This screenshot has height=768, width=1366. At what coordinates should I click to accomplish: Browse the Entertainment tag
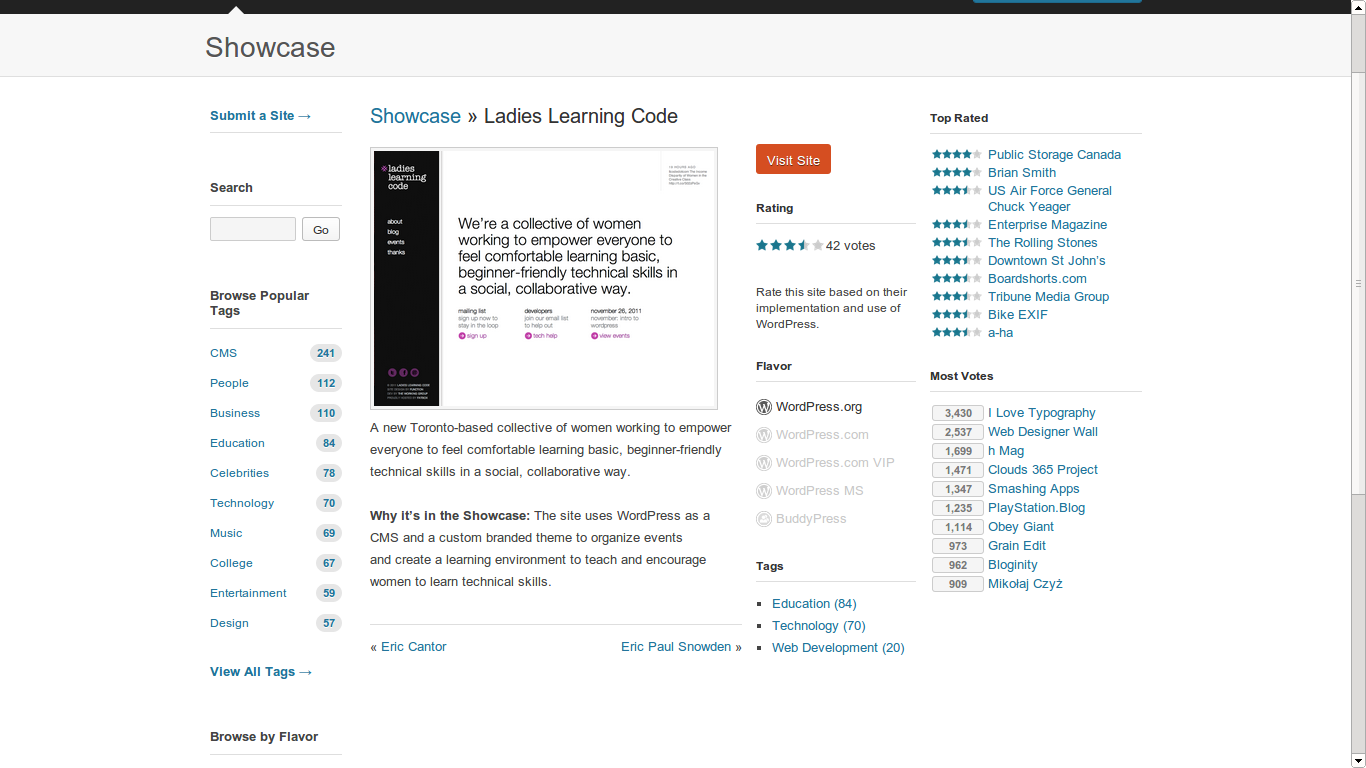[248, 593]
